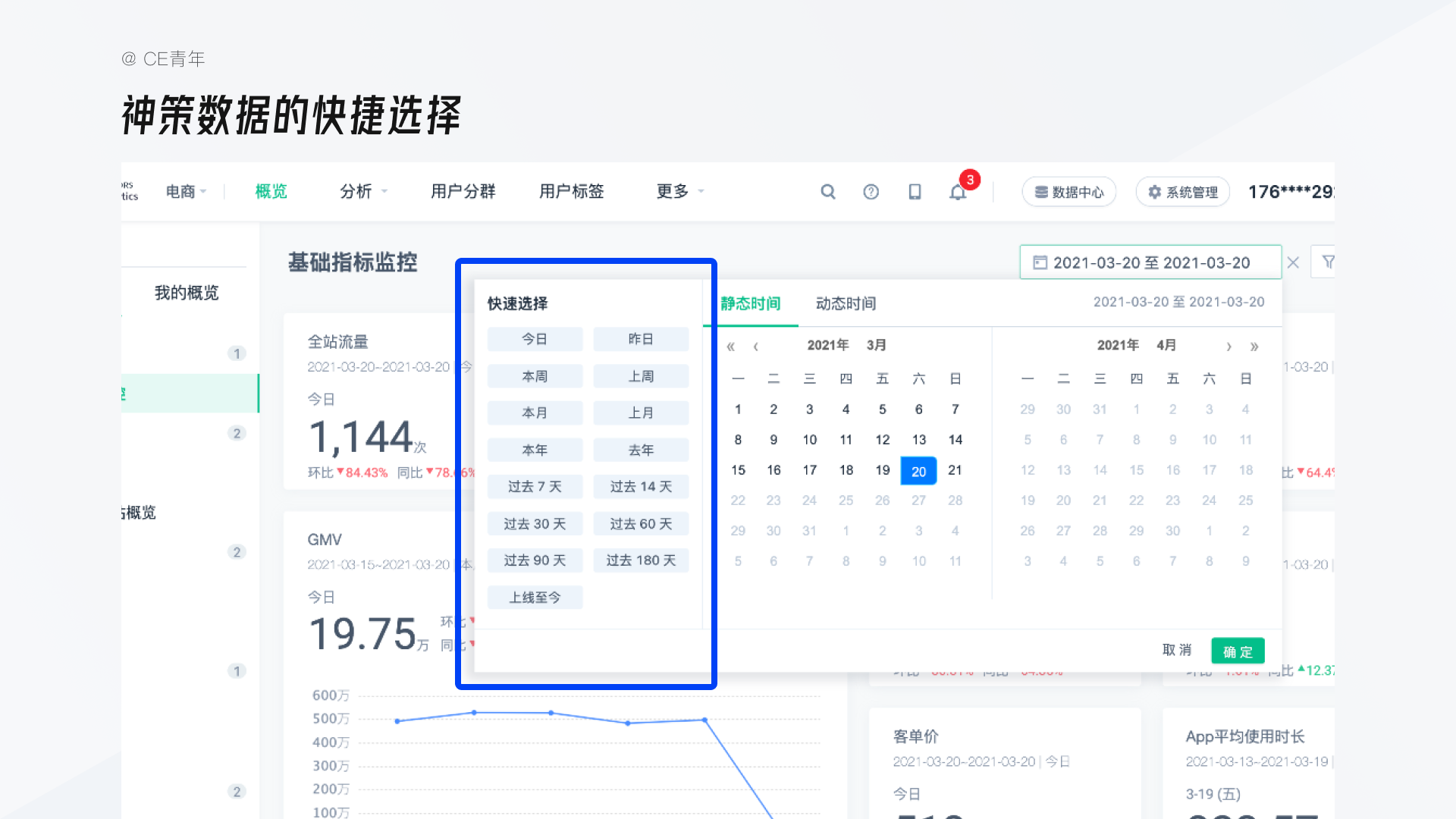Jump to next year double arrow
The image size is (1456, 819).
tap(1254, 347)
